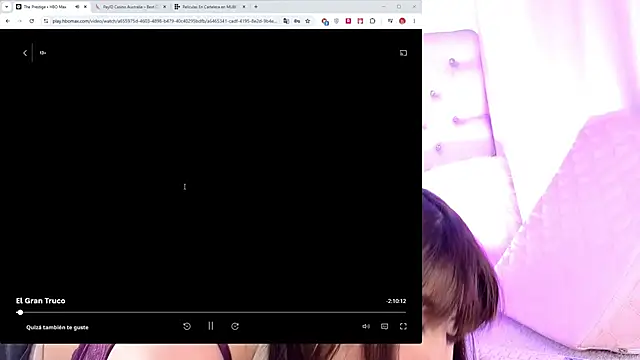Switch to the Películas En Cartelera tab
Viewport: 640px width, 360px height.
pos(209,7)
